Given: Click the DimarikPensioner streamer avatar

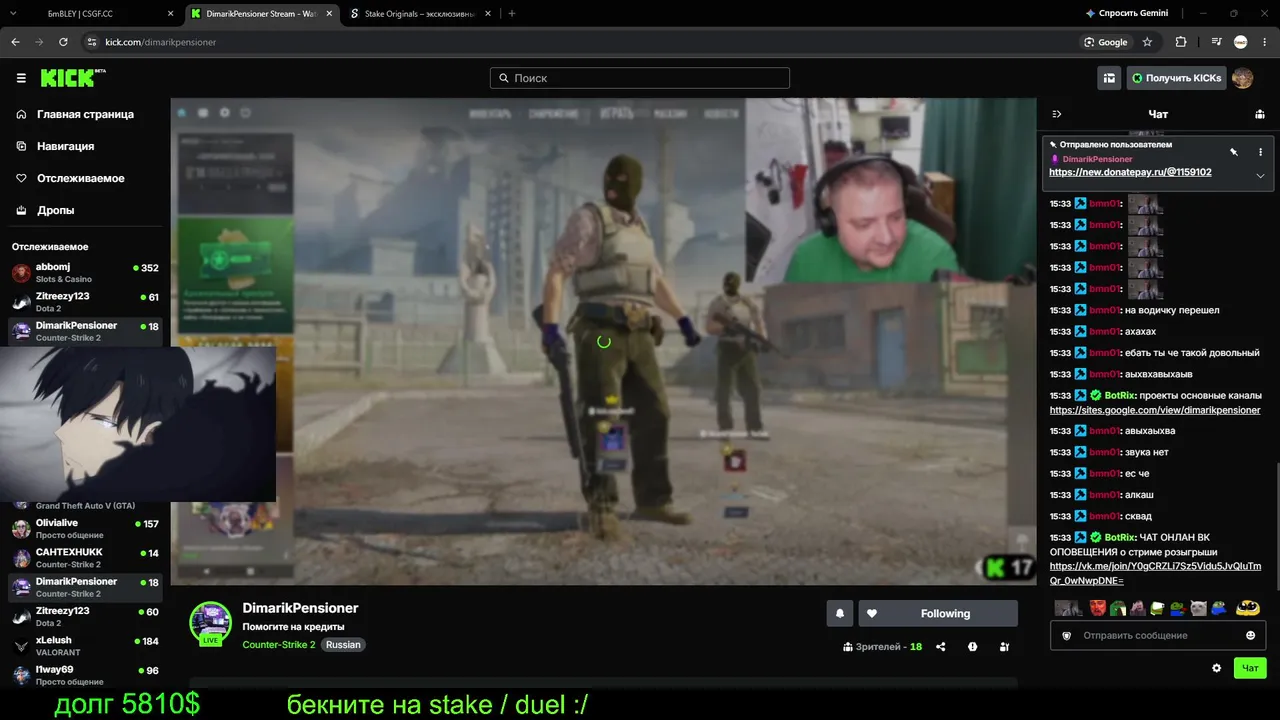Looking at the screenshot, I should coord(211,622).
